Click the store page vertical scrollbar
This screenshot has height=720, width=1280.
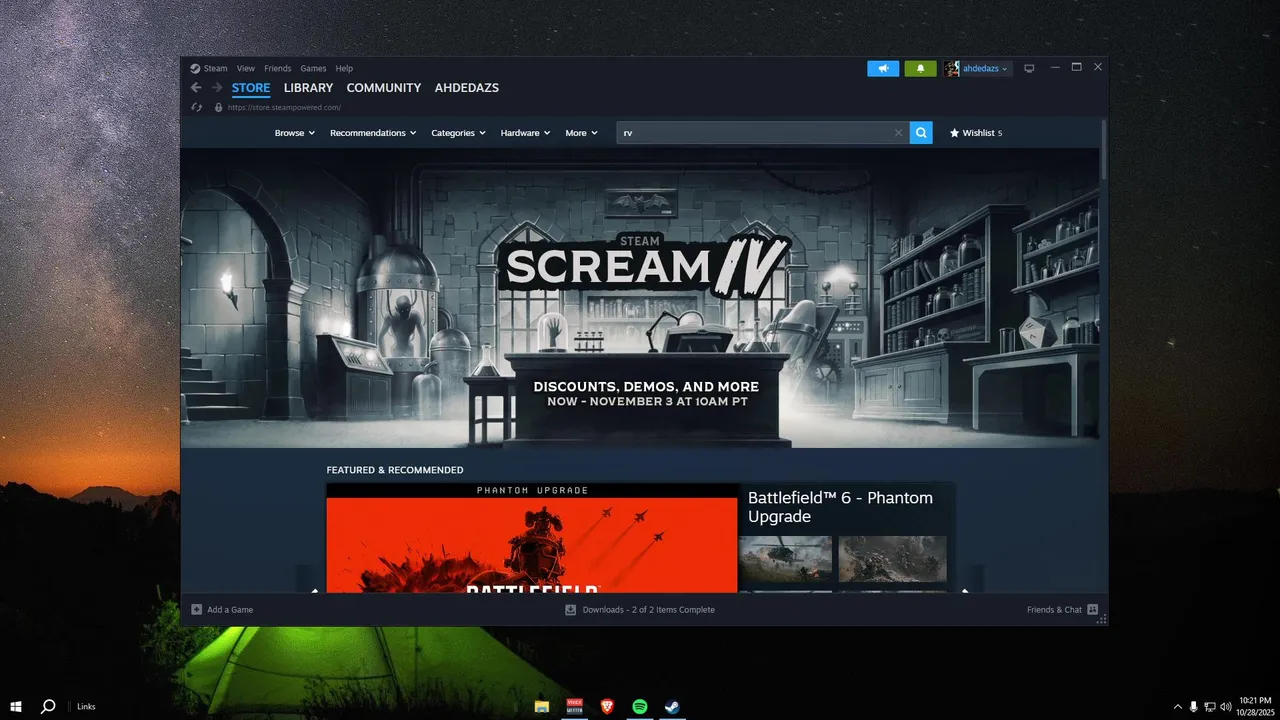click(x=1104, y=150)
